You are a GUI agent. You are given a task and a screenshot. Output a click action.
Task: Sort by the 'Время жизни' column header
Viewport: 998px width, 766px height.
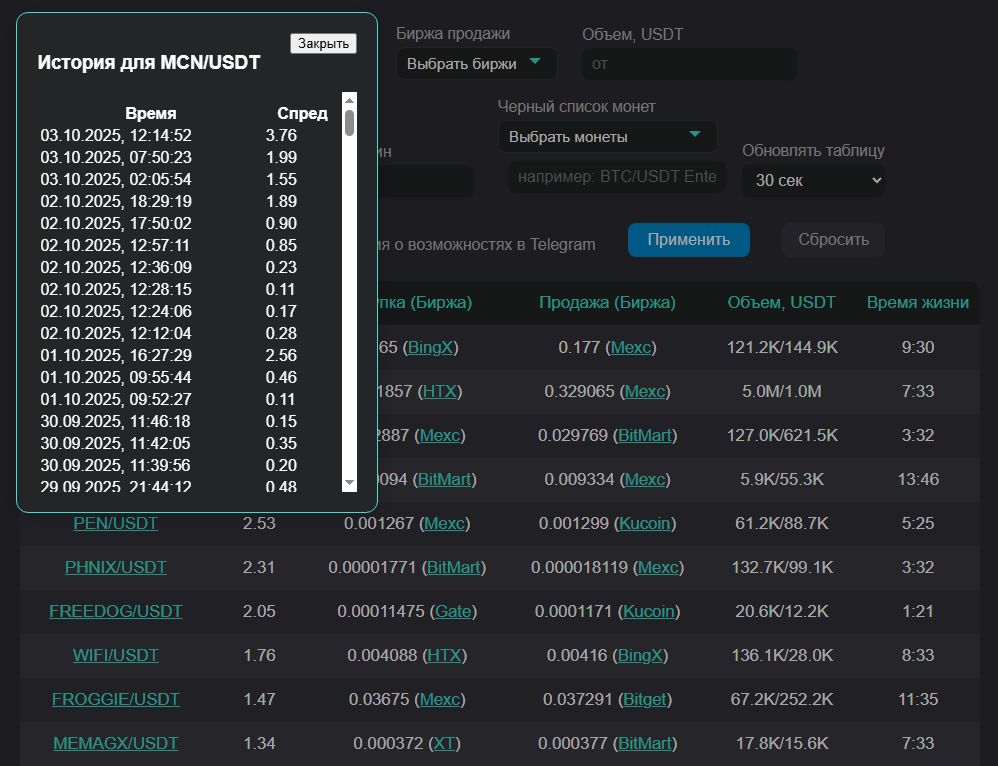point(917,302)
